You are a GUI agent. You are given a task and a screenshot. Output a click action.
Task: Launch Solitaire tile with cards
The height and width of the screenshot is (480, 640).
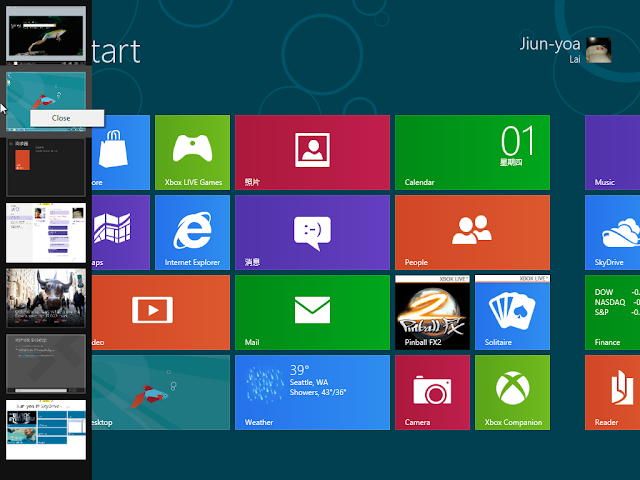(512, 312)
